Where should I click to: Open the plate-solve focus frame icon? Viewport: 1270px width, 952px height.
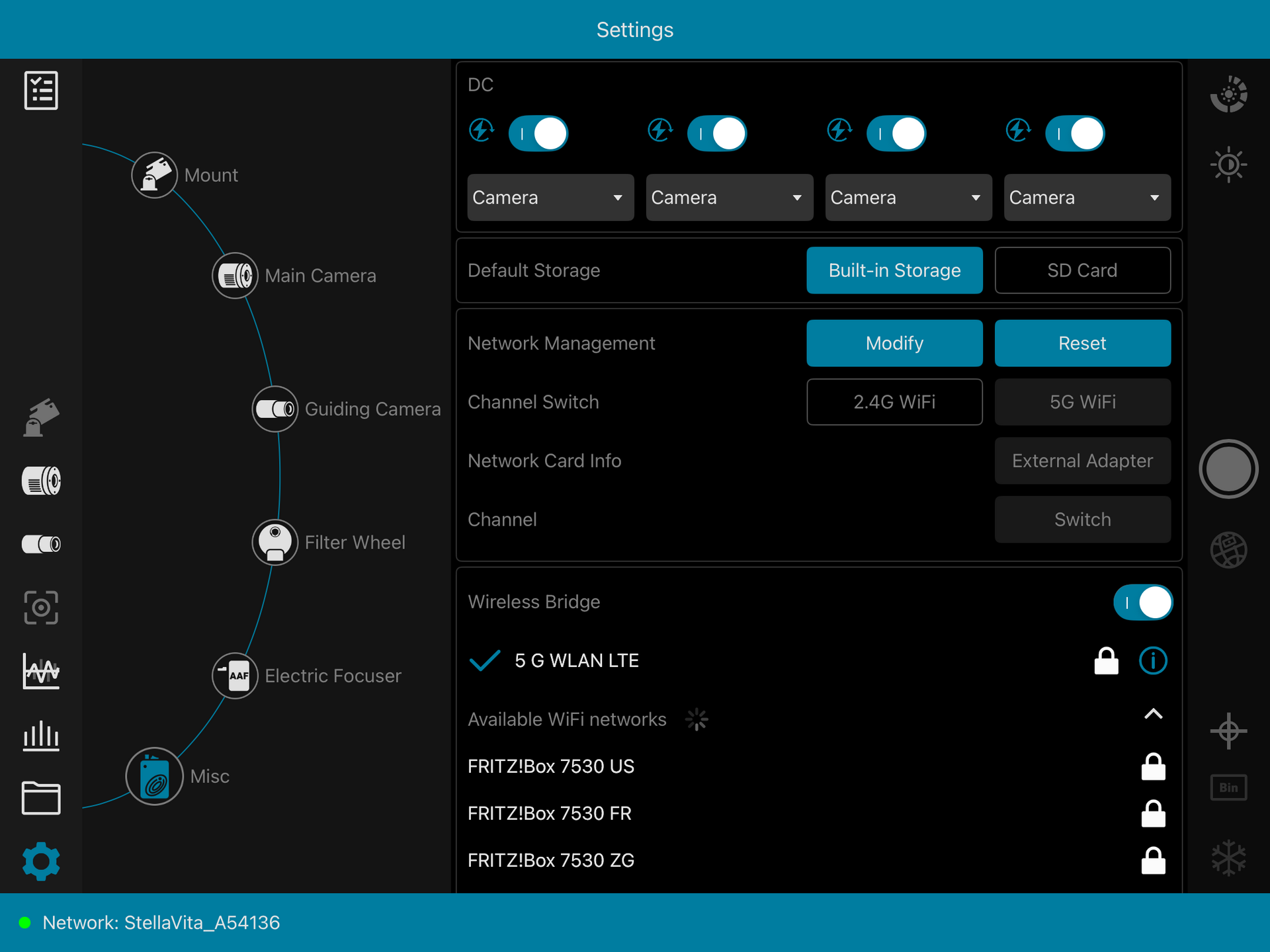[41, 608]
